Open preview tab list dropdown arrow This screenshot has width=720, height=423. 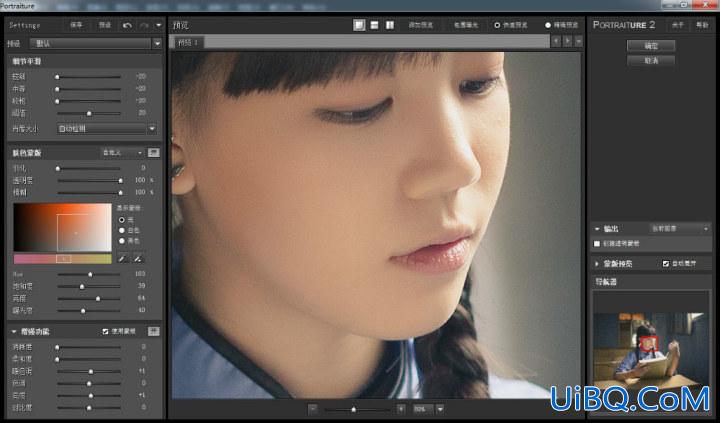pyautogui.click(x=579, y=41)
